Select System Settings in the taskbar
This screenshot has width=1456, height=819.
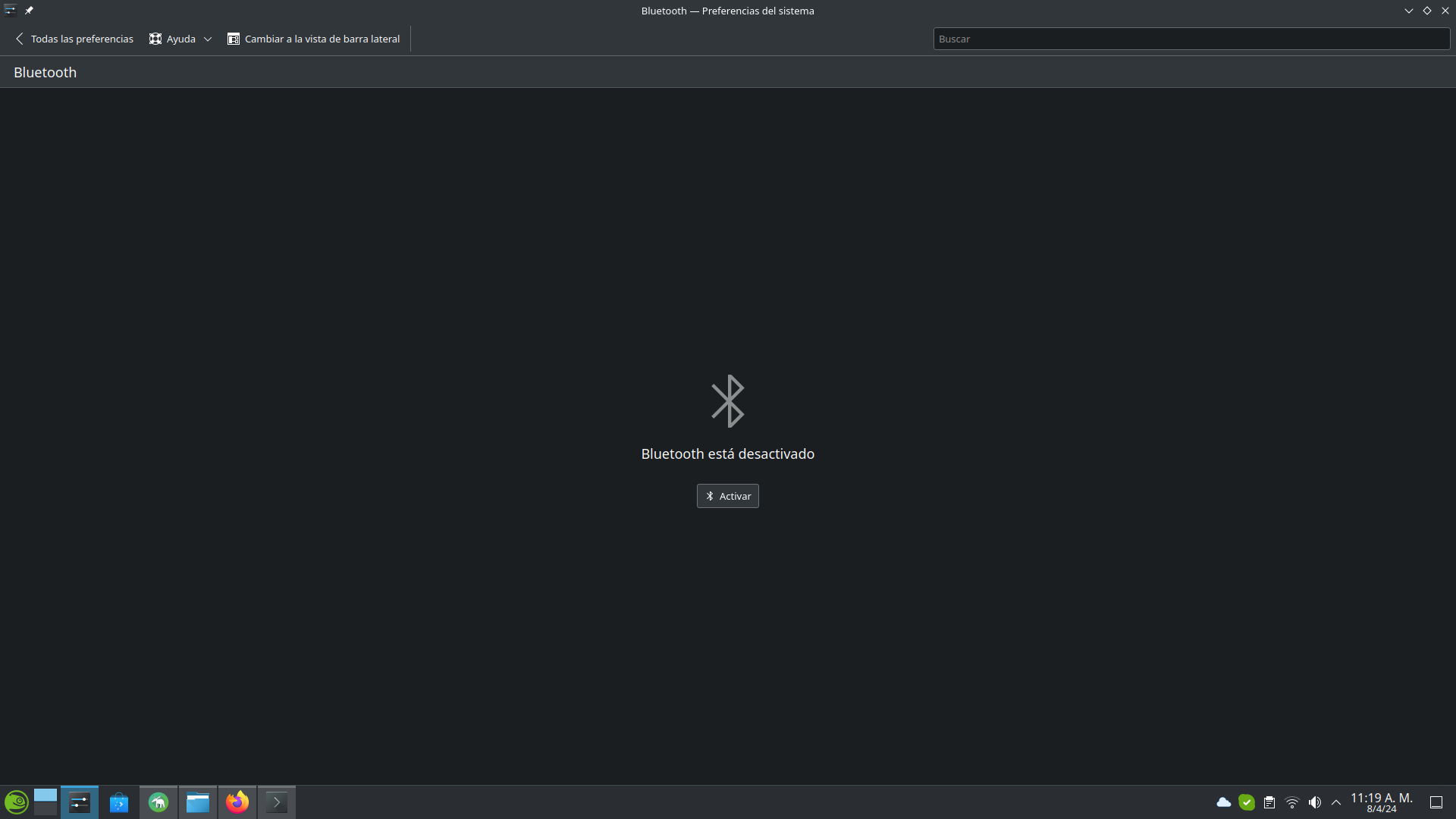80,802
